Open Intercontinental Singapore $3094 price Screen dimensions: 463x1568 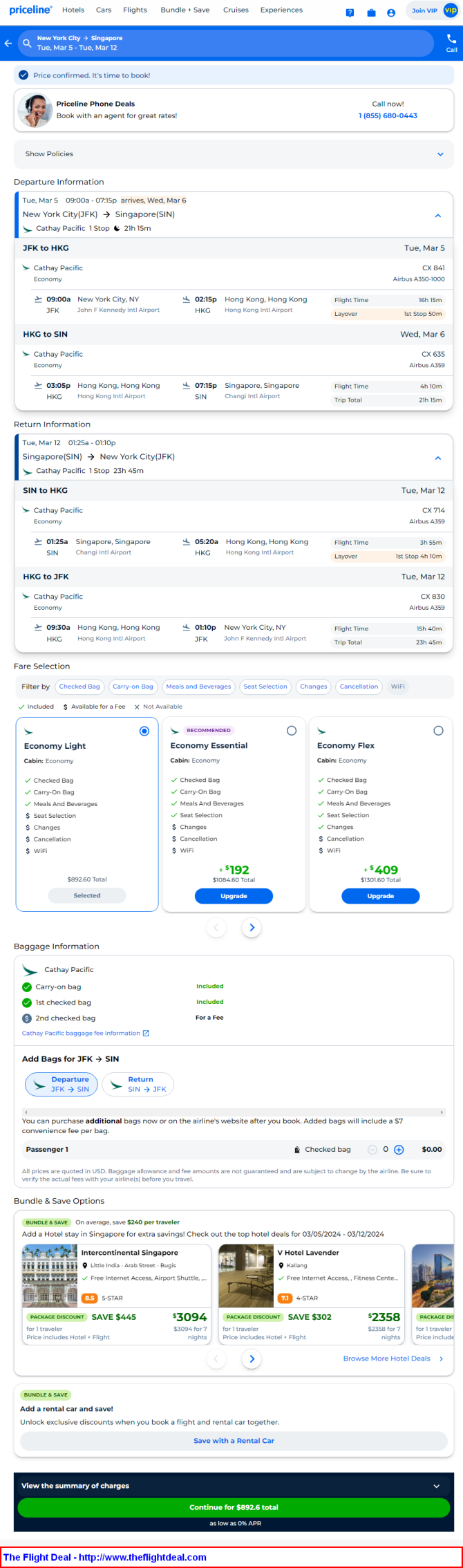(190, 1318)
